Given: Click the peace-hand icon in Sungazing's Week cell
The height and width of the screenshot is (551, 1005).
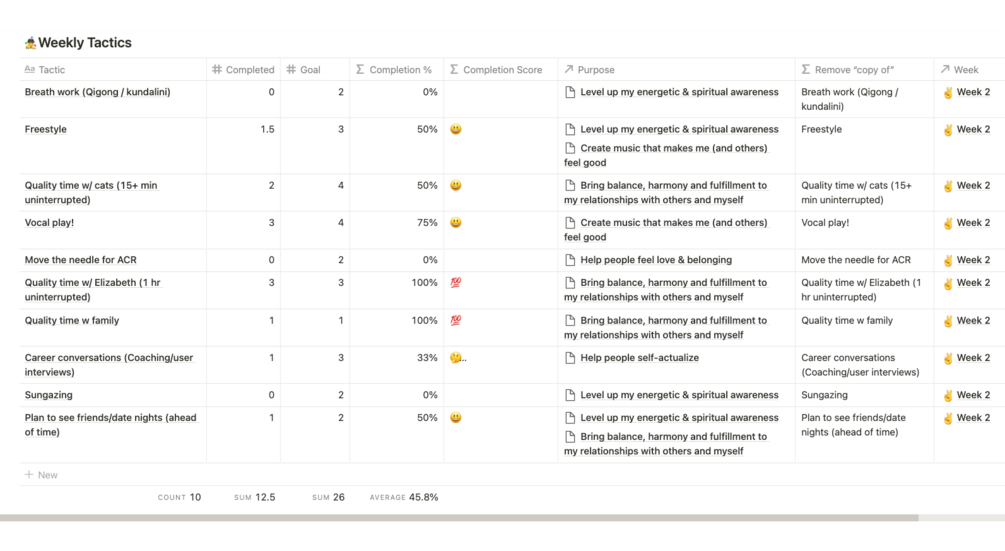Looking at the screenshot, I should point(948,395).
